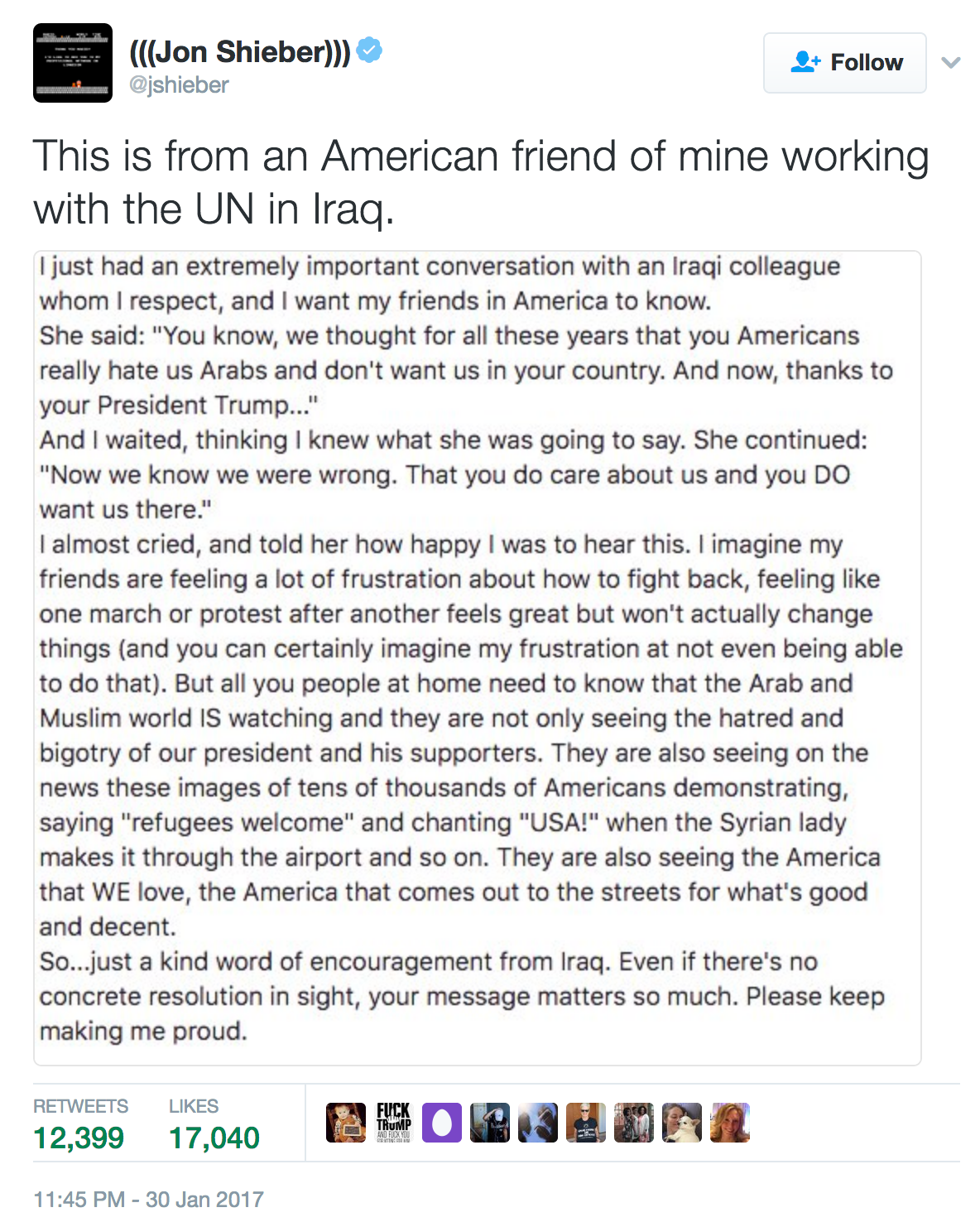980x1222 pixels.
Task: View the Likes count 17,040
Action: (214, 1138)
